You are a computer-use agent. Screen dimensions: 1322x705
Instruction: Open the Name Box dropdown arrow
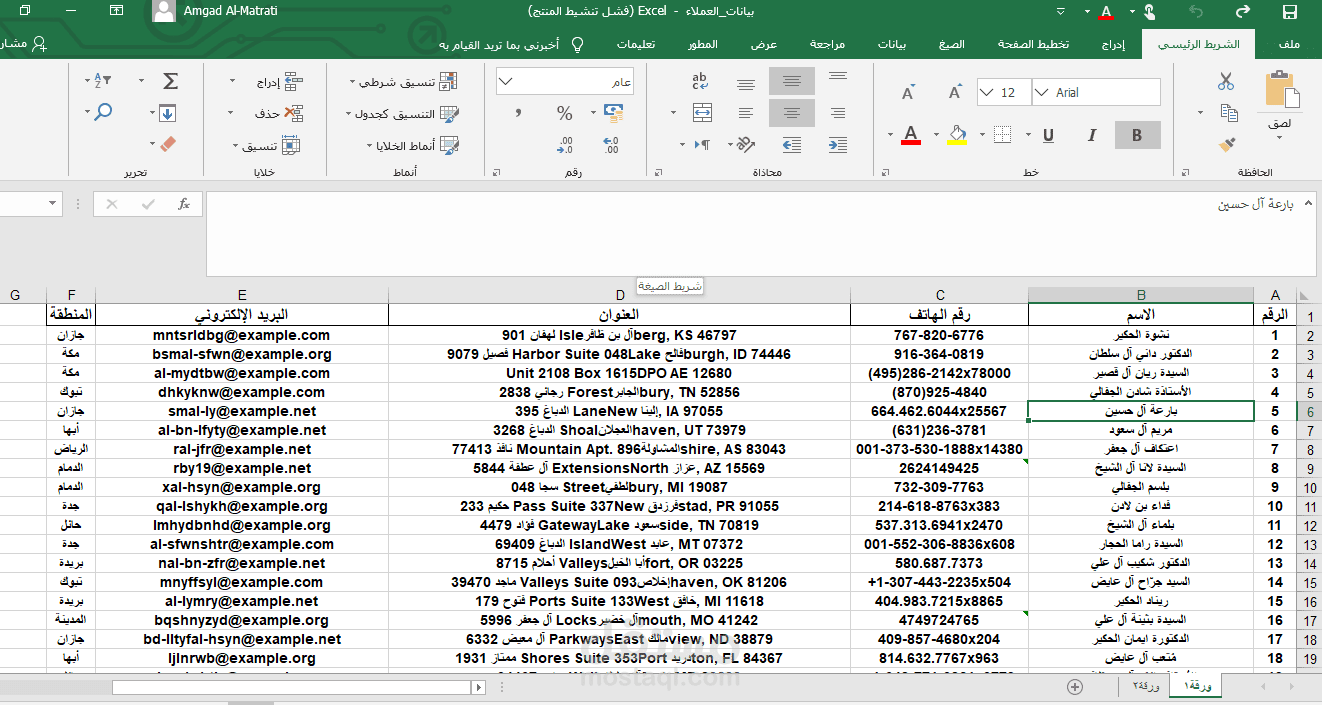[x=53, y=203]
